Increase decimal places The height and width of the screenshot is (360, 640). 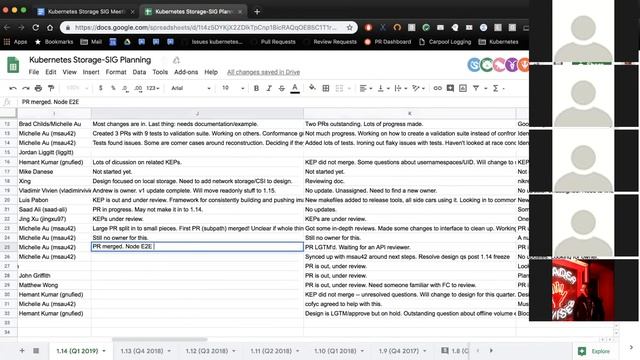138,88
